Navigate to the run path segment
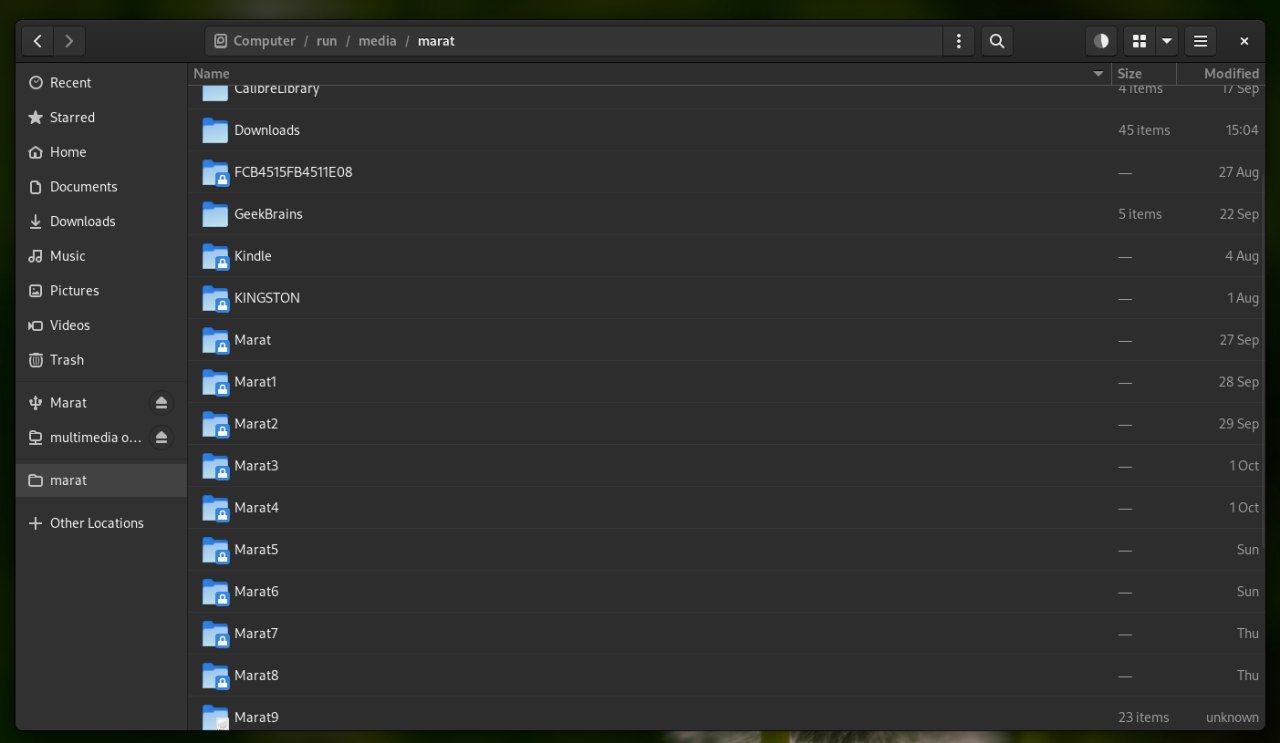Viewport: 1280px width, 743px height. [327, 41]
